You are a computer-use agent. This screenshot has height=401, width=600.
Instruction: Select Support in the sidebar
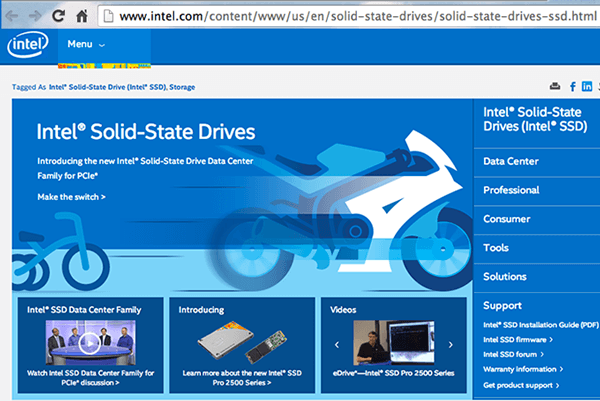502,305
